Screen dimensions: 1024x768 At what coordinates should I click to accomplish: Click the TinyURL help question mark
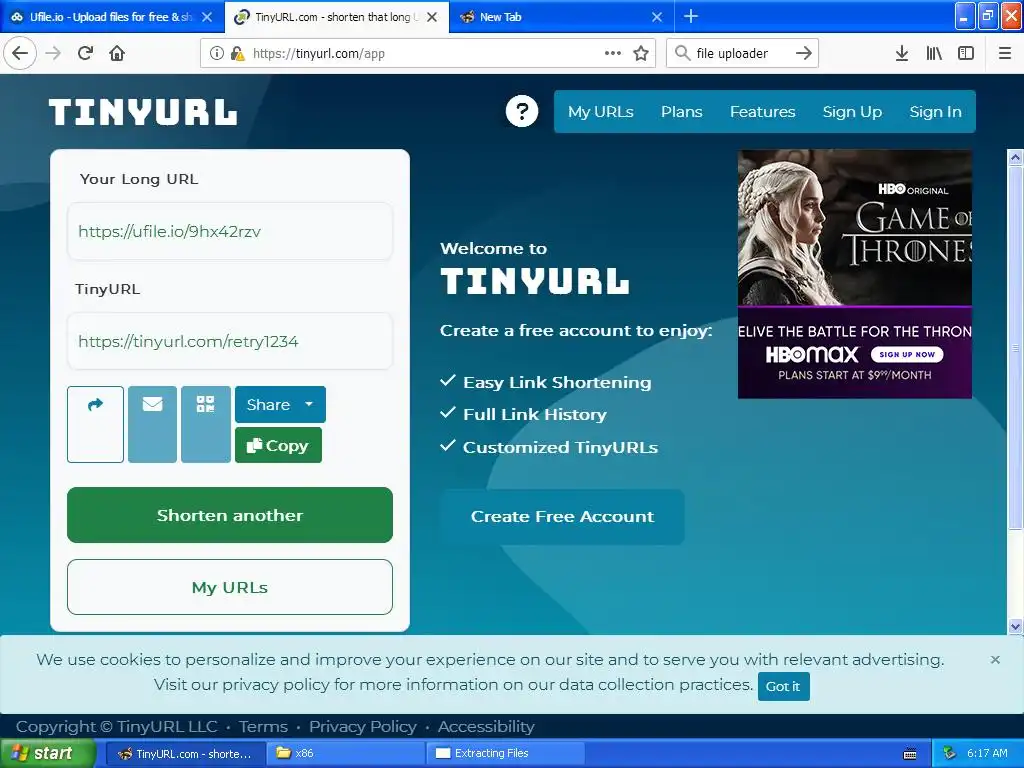pos(522,112)
